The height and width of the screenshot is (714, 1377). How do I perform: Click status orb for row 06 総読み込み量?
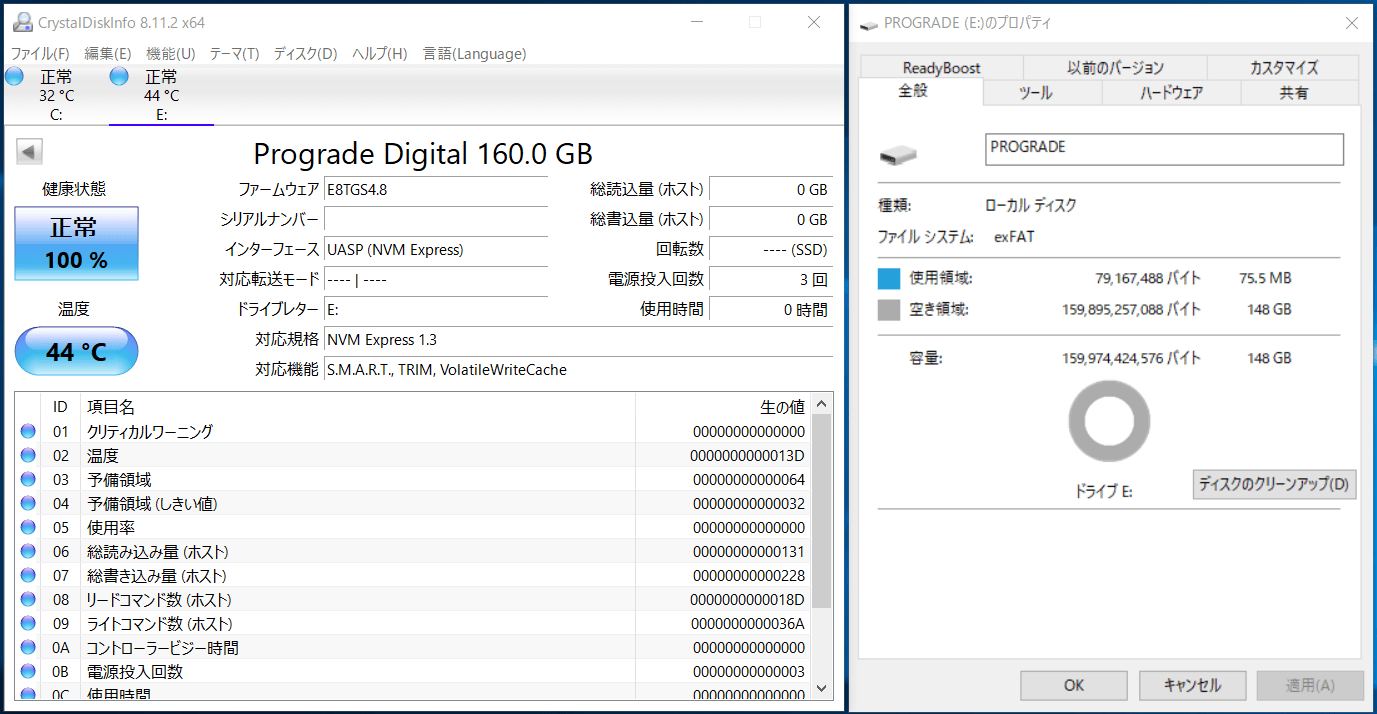(28, 552)
